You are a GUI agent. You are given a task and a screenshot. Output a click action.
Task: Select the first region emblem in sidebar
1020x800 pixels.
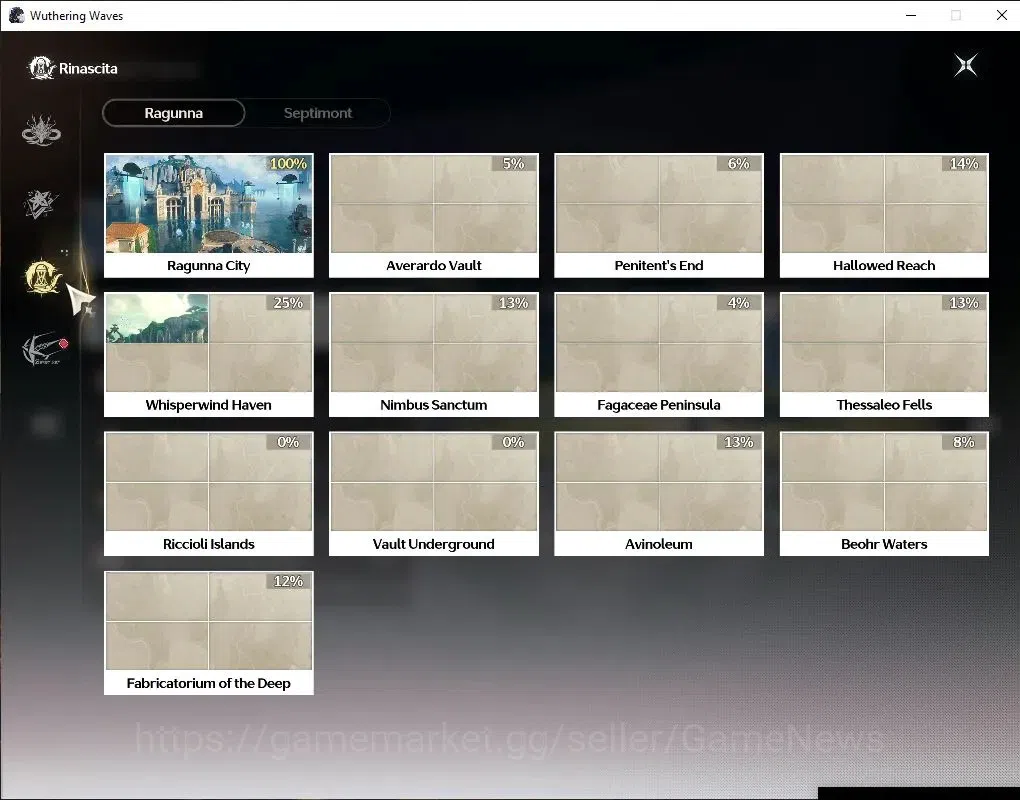[41, 130]
